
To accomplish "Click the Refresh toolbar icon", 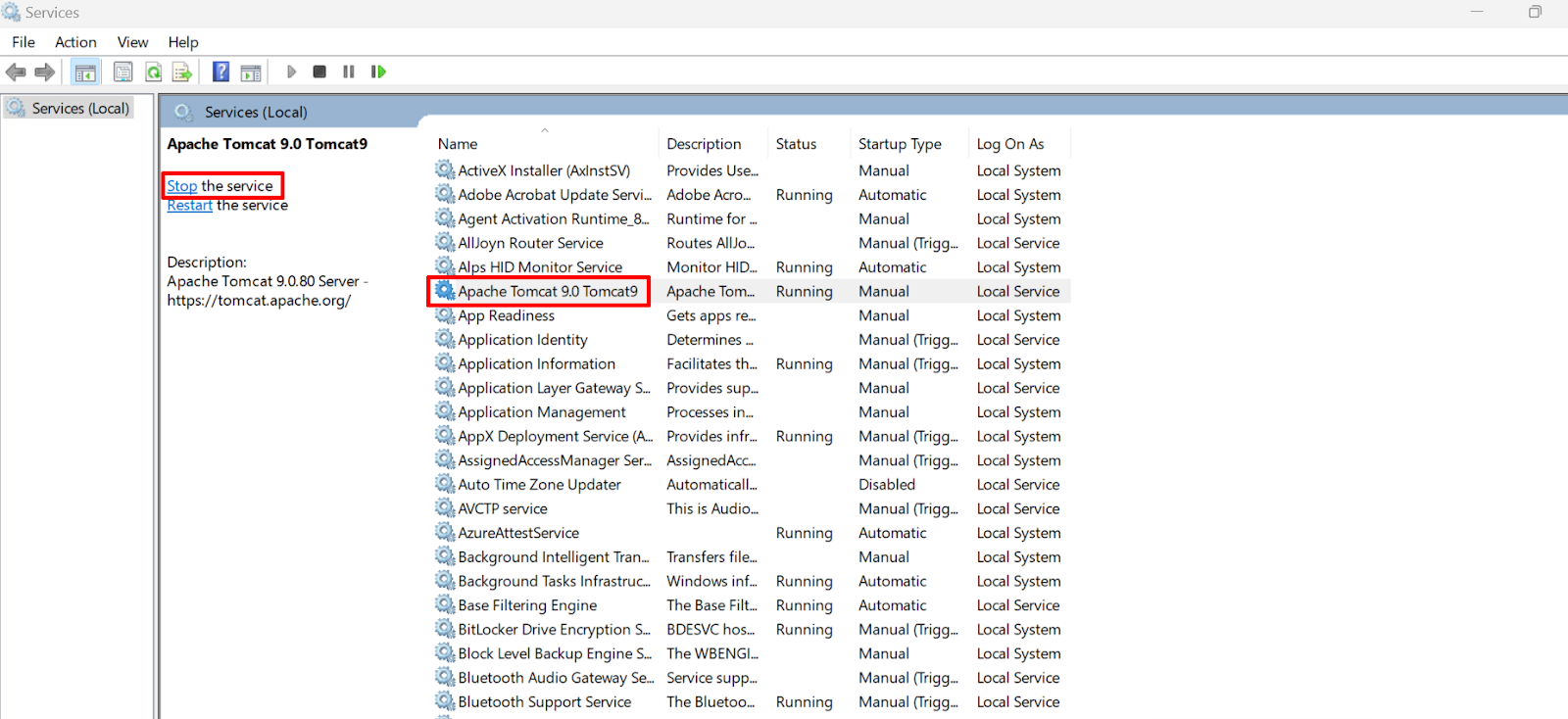I will point(154,72).
